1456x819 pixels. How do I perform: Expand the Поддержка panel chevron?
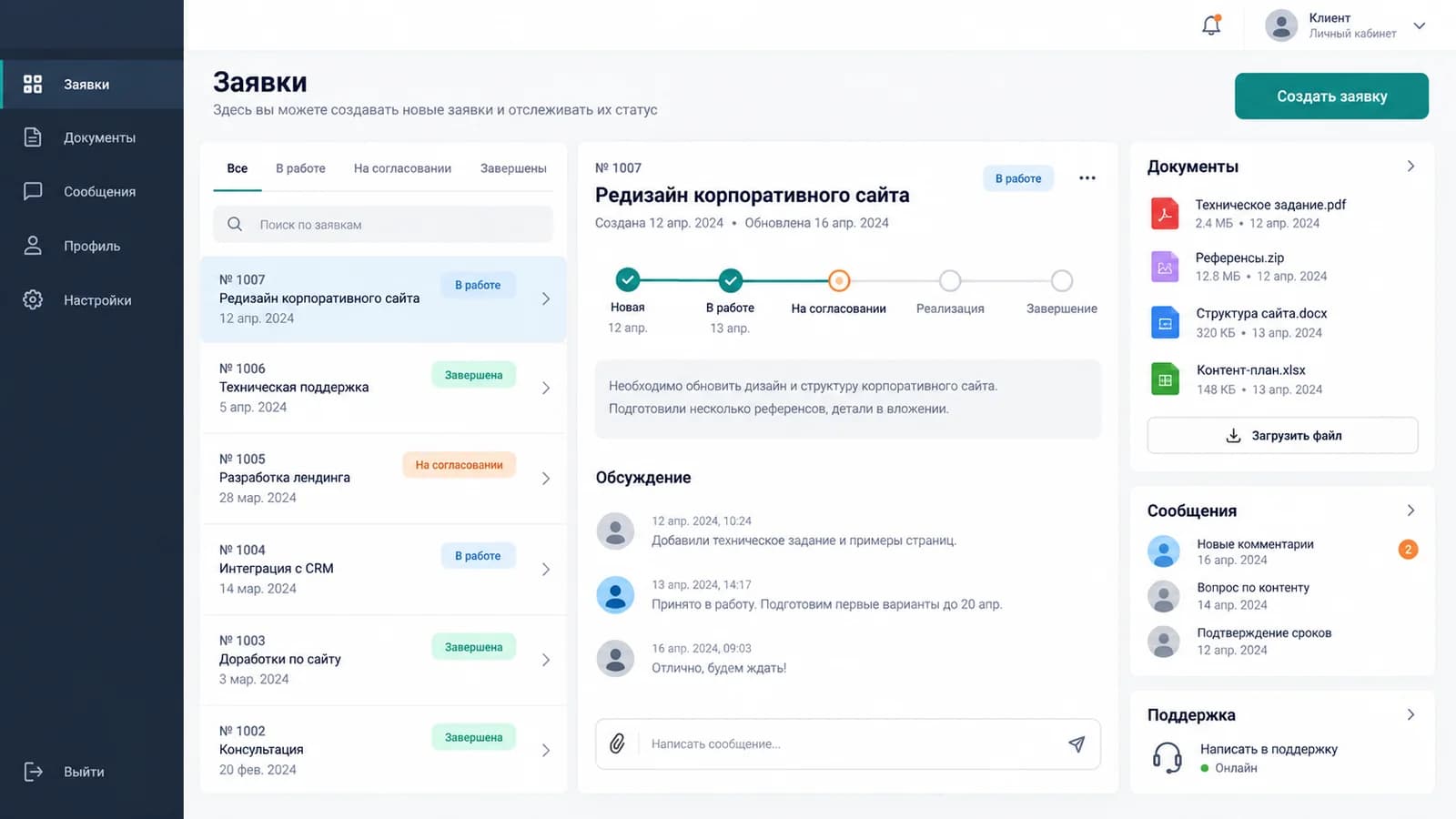pyautogui.click(x=1410, y=714)
